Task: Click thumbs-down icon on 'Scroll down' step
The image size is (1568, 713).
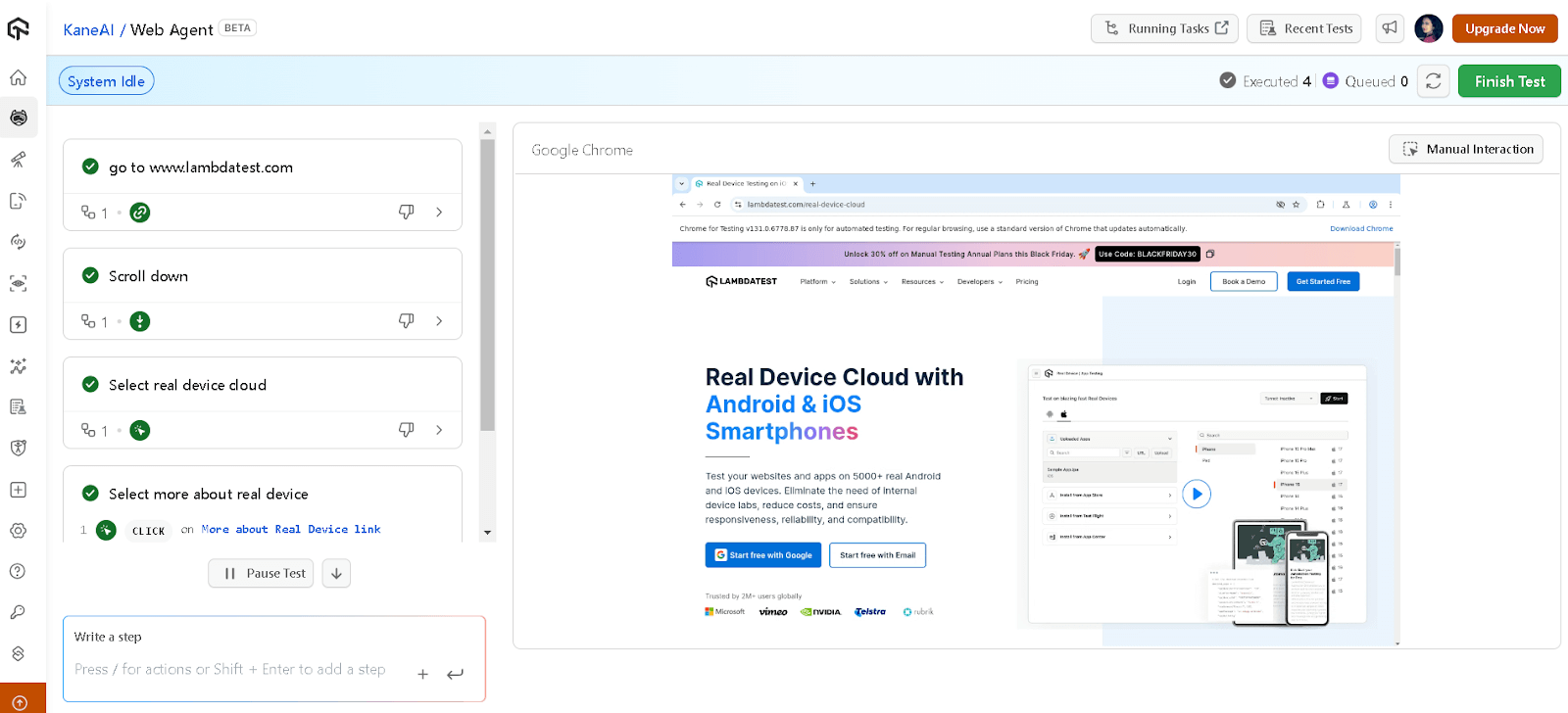Action: 406,321
